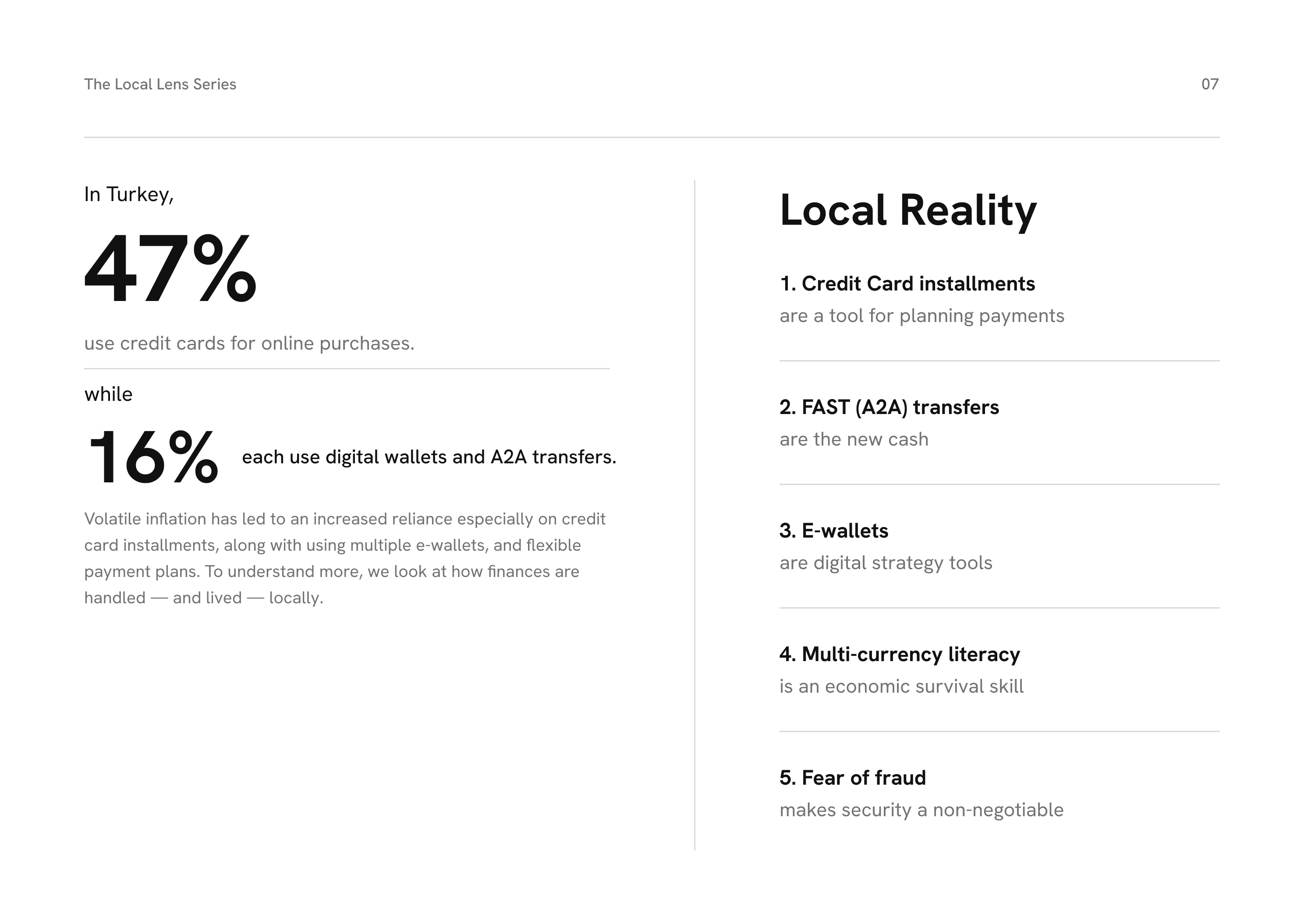Select '4. Multi-currency literacy' item title
Viewport: 1304px width, 924px height.
[900, 654]
